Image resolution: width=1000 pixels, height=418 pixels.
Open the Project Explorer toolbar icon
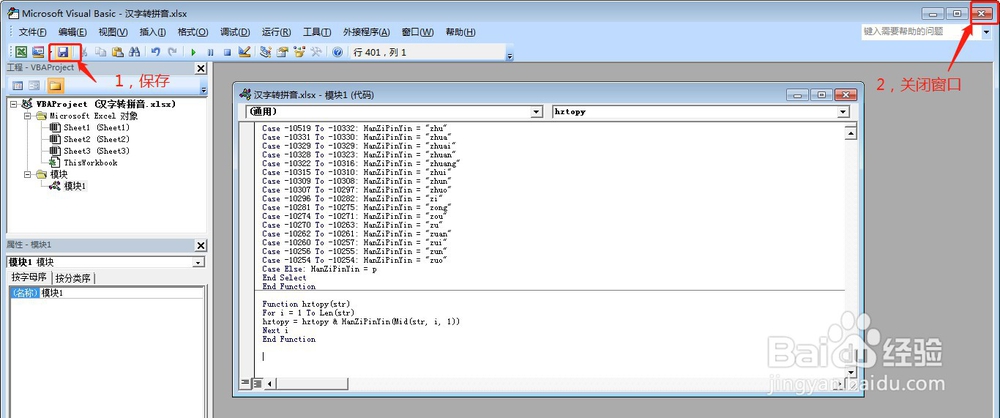pos(266,52)
